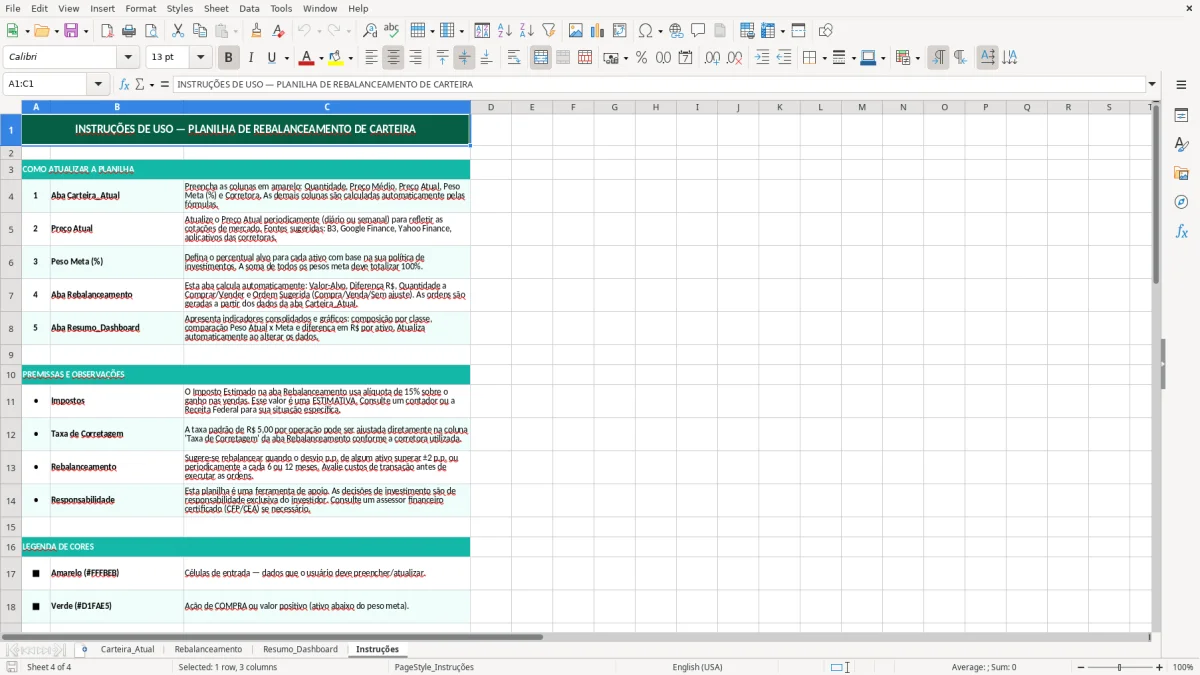Expand the formula bar

[x=1152, y=84]
